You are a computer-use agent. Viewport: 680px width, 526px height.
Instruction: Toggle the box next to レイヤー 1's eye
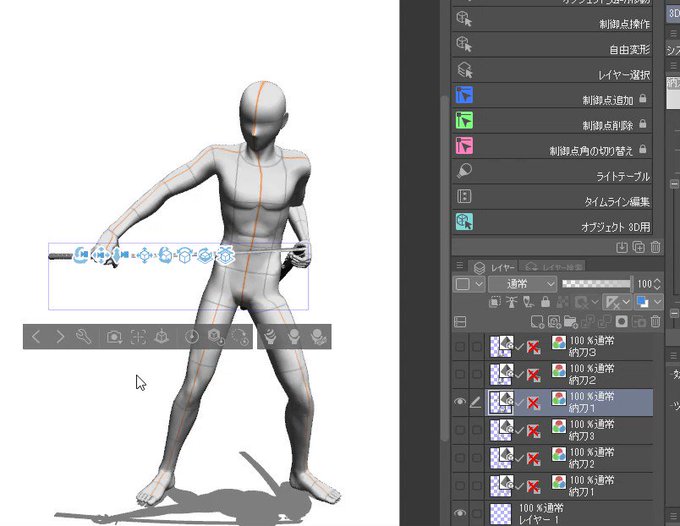pos(476,513)
